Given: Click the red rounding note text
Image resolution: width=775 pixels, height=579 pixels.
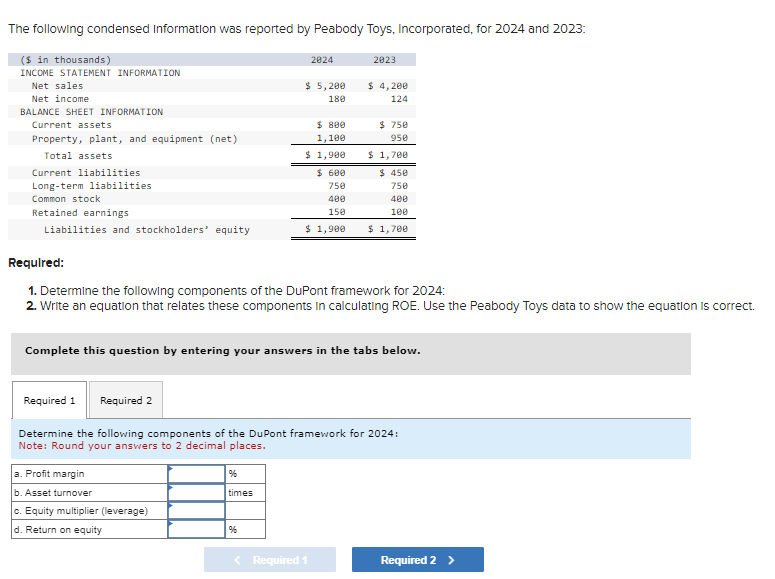Looking at the screenshot, I should pyautogui.click(x=142, y=446).
